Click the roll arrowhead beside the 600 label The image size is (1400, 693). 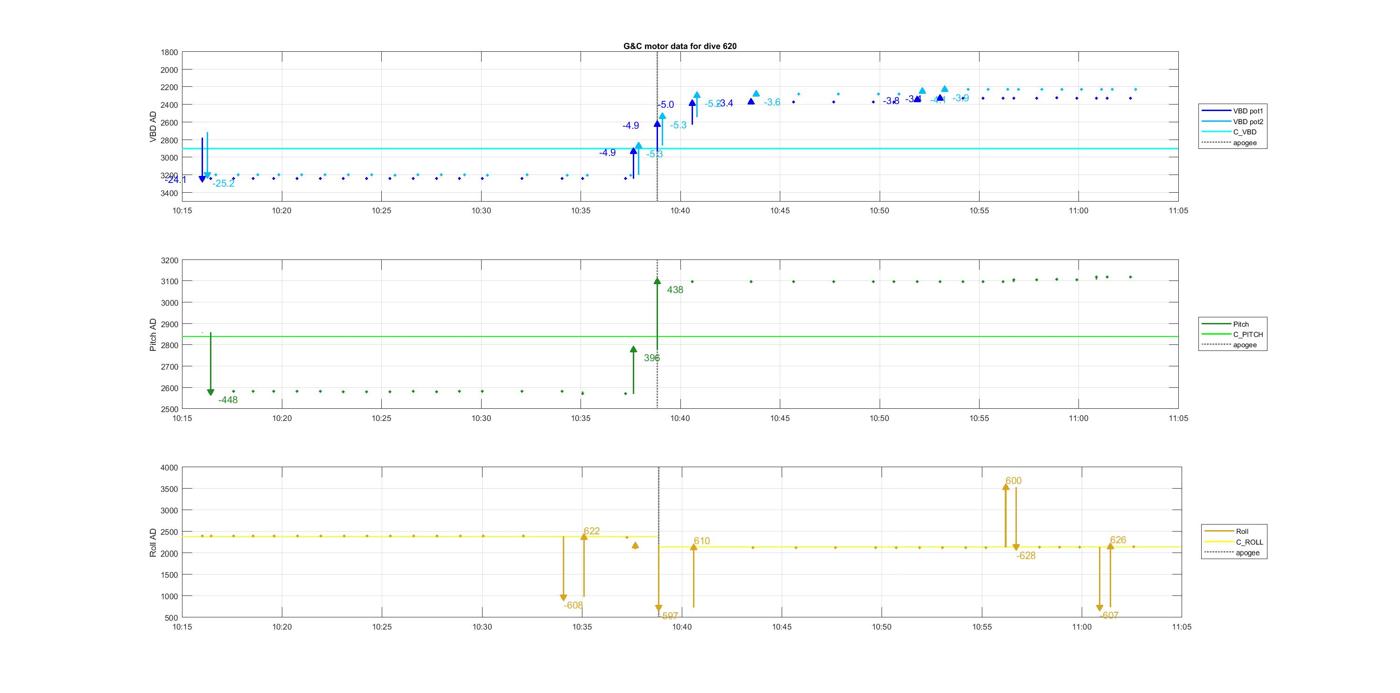point(1006,486)
